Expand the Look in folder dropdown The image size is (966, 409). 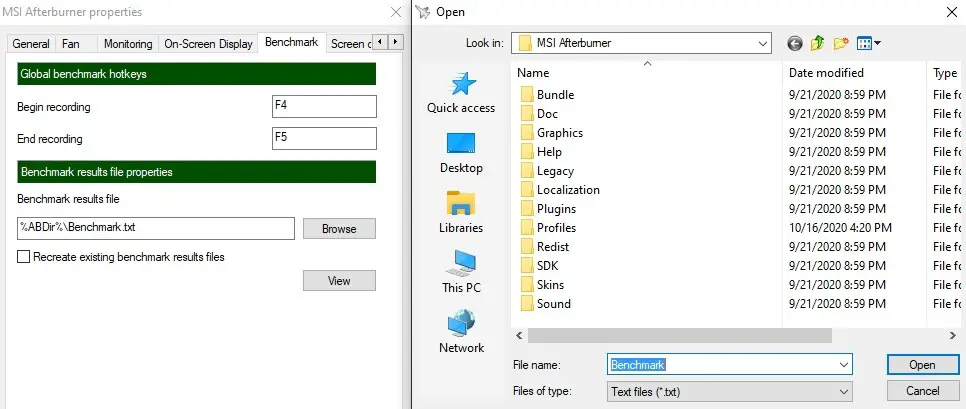point(764,43)
